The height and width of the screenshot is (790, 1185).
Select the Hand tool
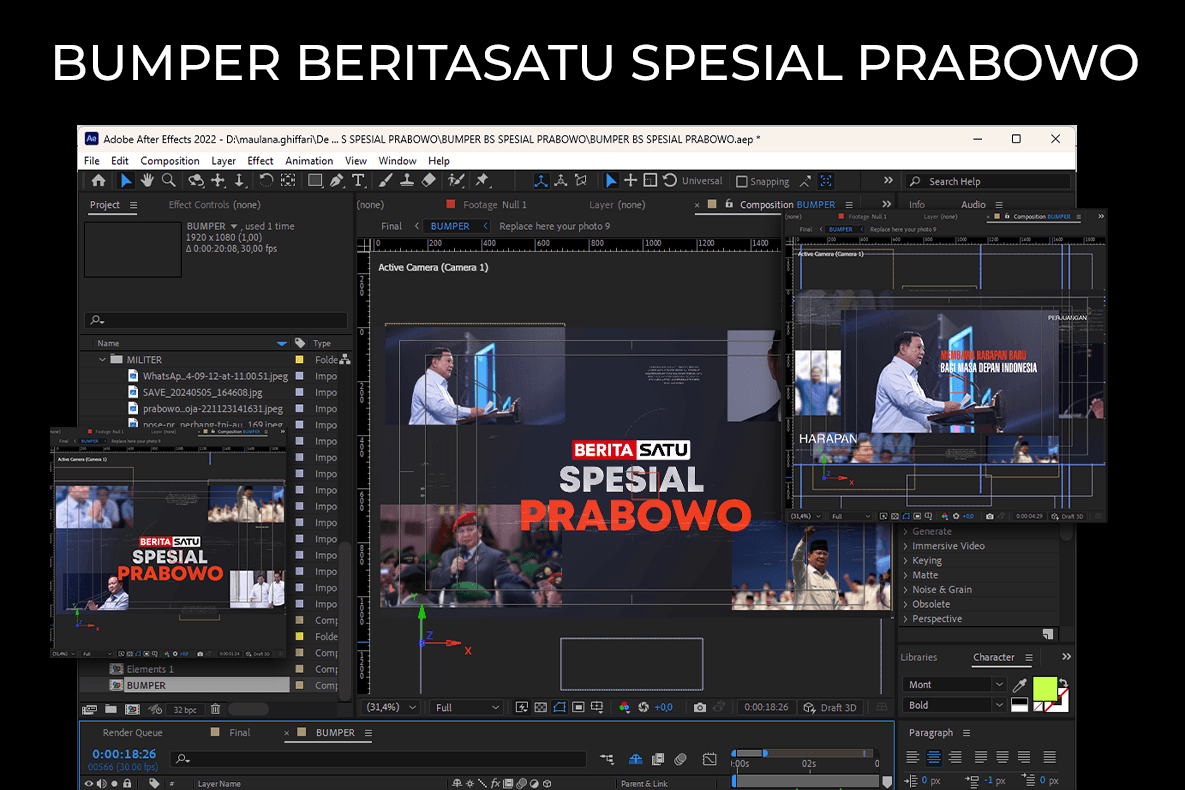pos(147,181)
